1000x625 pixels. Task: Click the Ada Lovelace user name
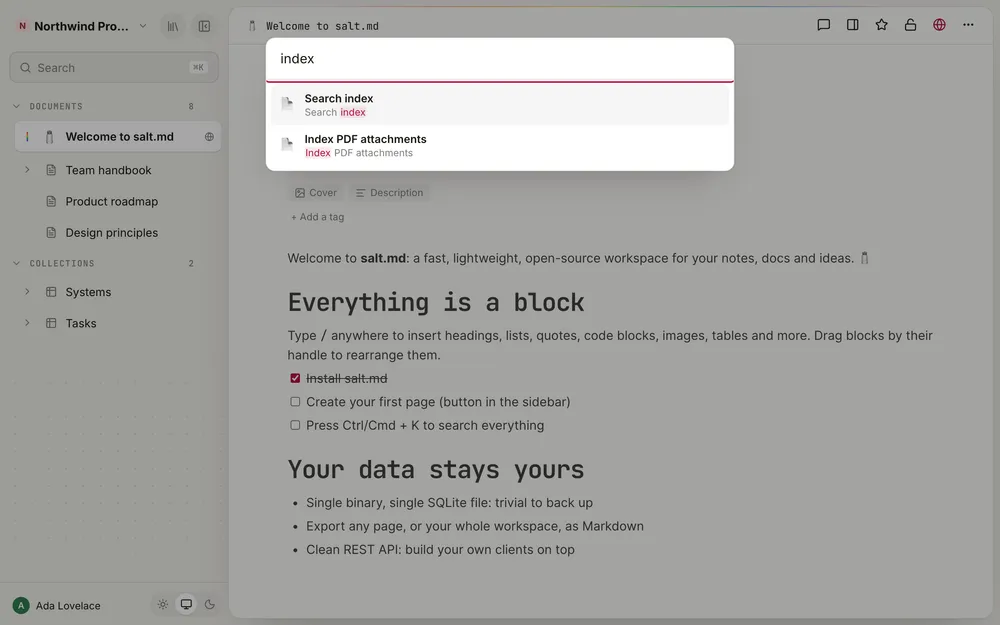tap(68, 606)
